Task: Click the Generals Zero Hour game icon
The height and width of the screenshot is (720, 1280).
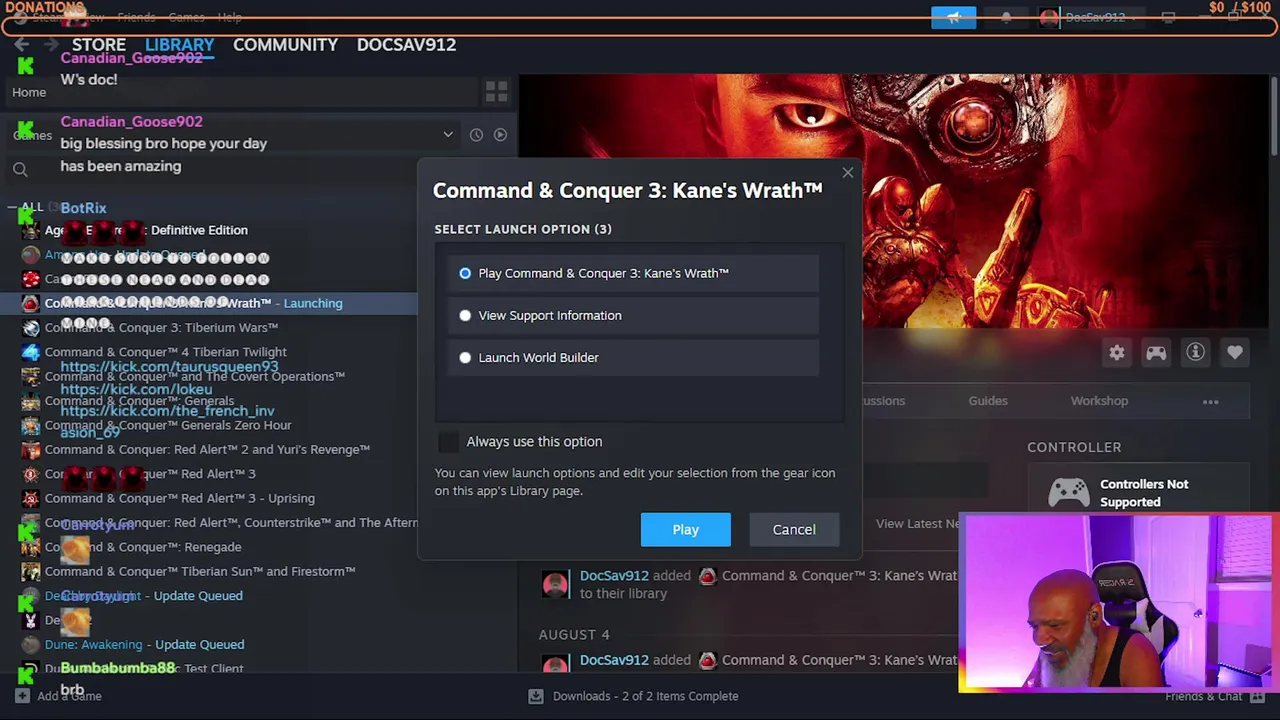Action: [x=31, y=425]
